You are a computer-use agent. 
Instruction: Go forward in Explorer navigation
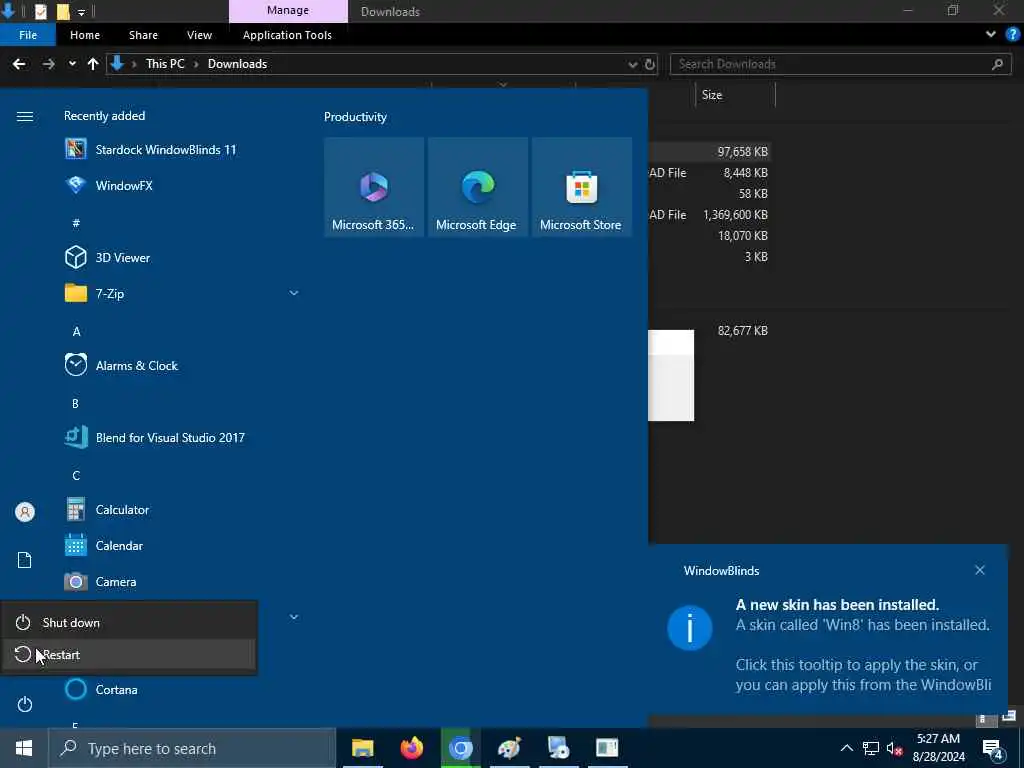point(48,64)
